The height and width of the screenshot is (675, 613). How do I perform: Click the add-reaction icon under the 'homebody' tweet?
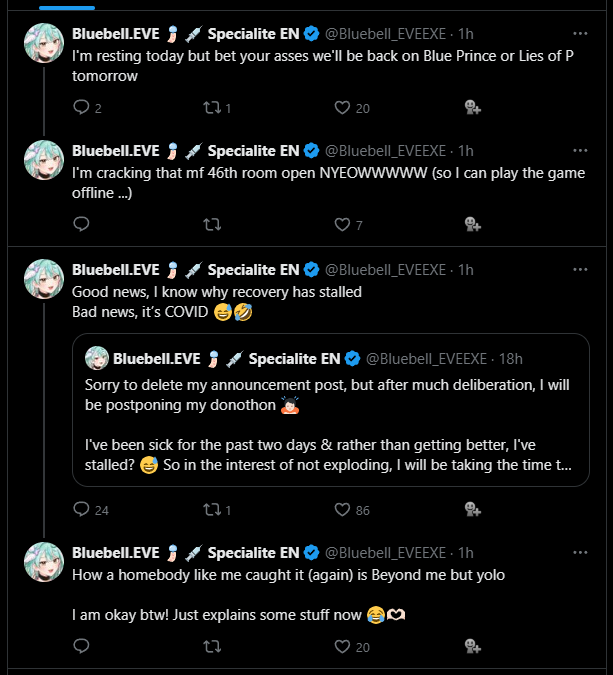[x=473, y=646]
